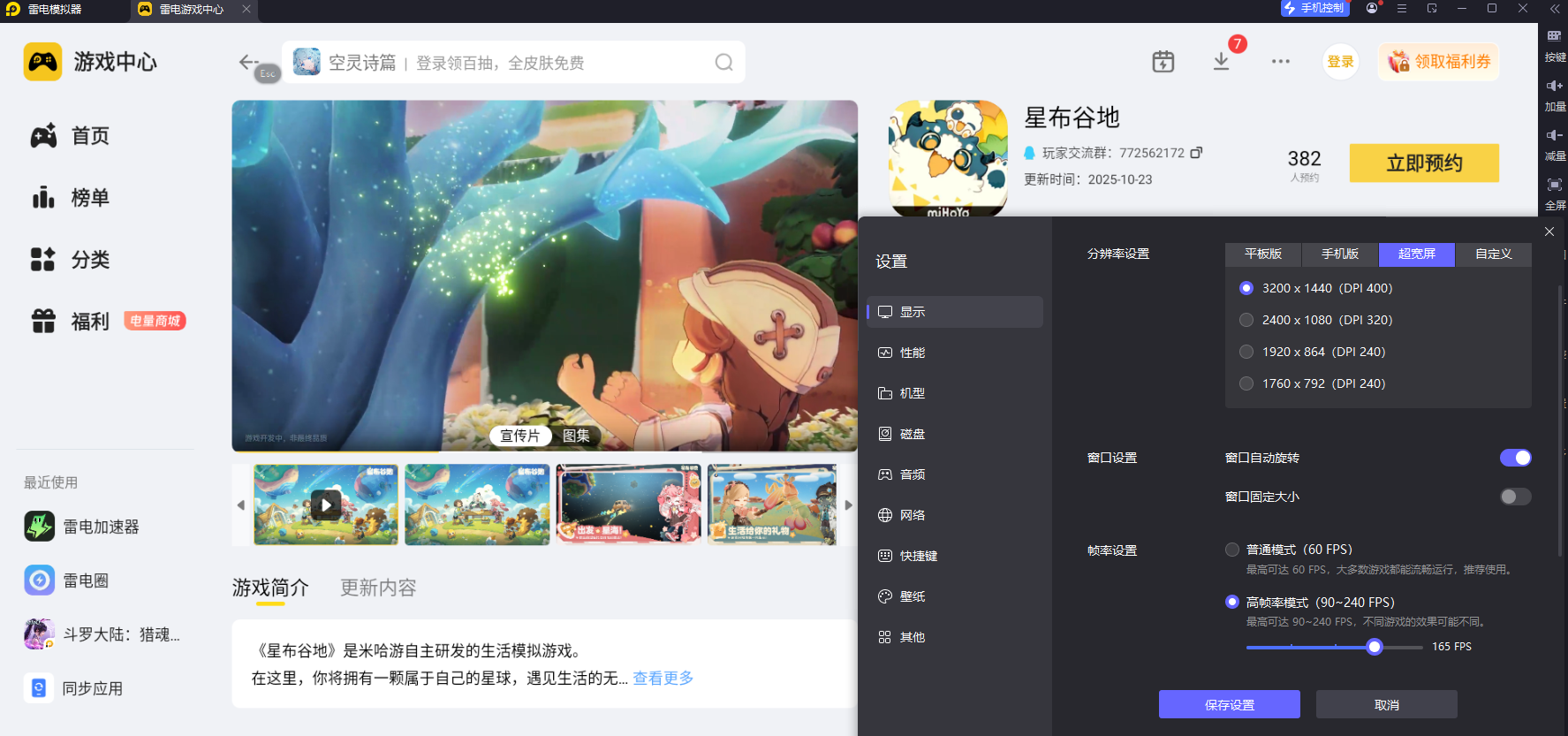The width and height of the screenshot is (1568, 736).
Task: Open the 其他 settings section
Action: (955, 637)
